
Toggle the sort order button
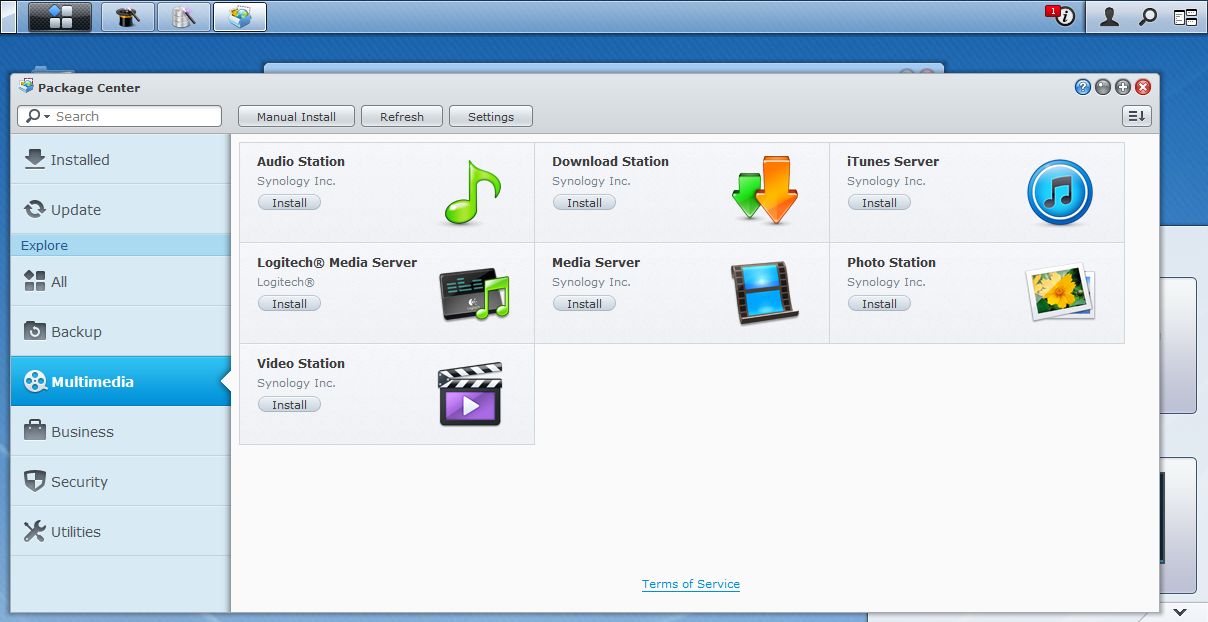1137,116
